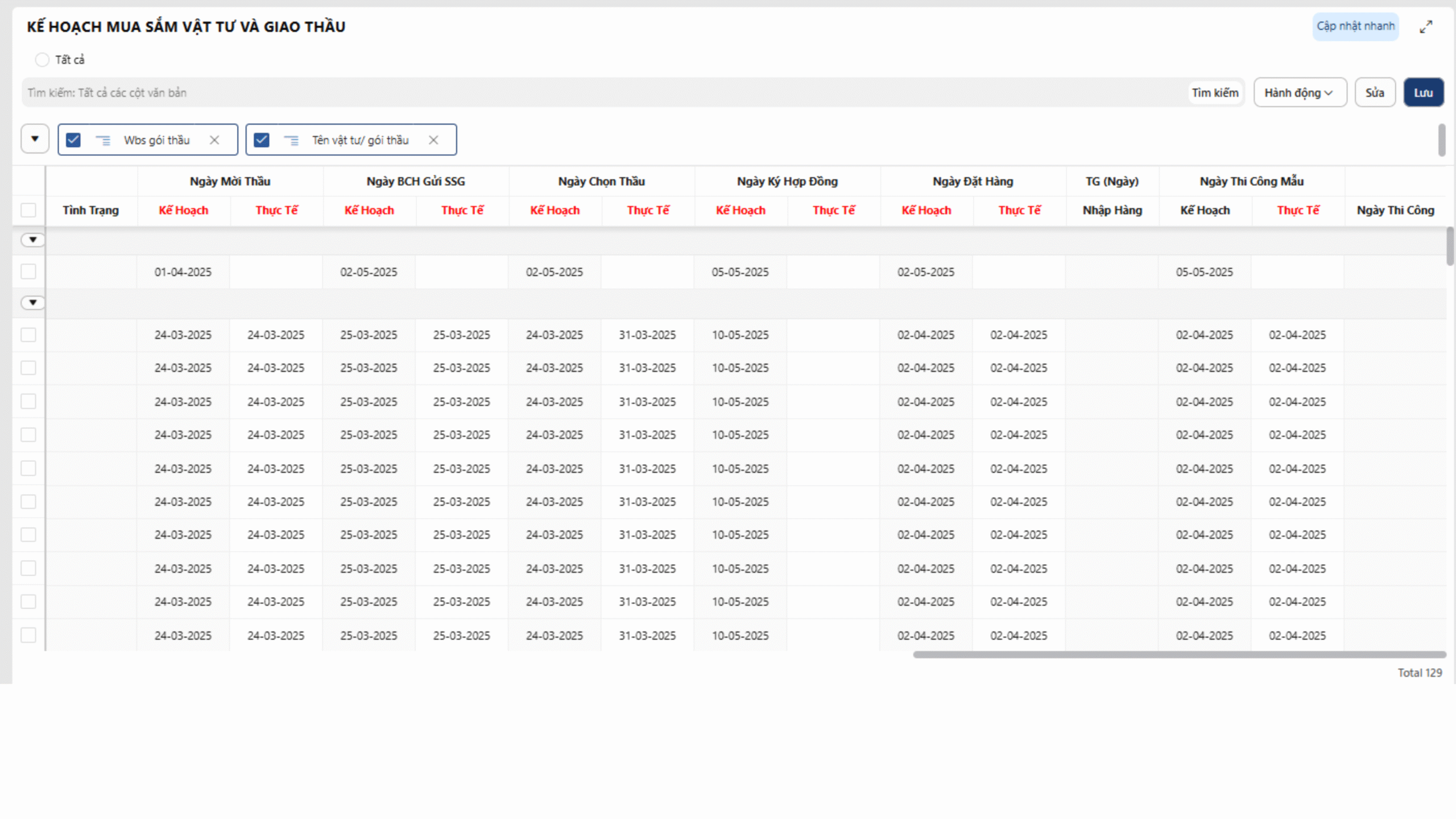This screenshot has width=1456, height=819.
Task: Tick the header select-all checkbox
Action: tap(28, 210)
